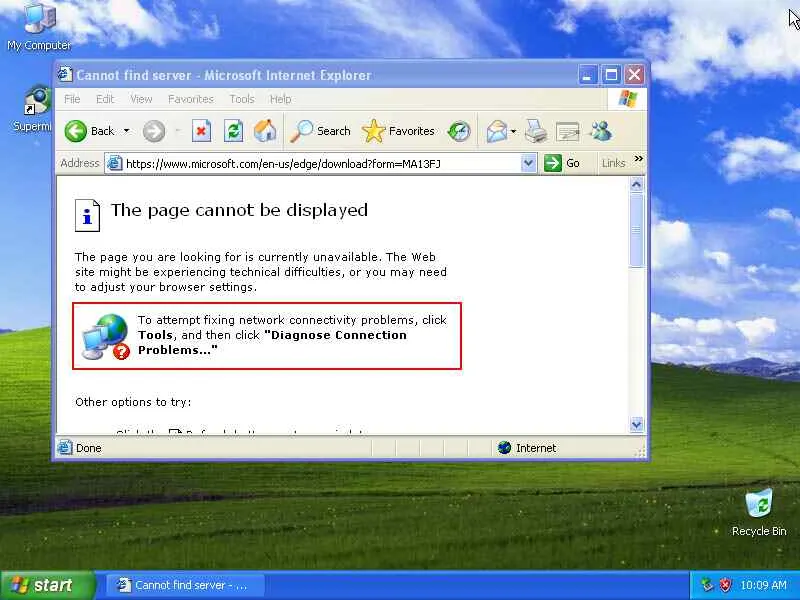This screenshot has height=600, width=800.
Task: Open the Back history dropdown arrow
Action: coord(127,131)
